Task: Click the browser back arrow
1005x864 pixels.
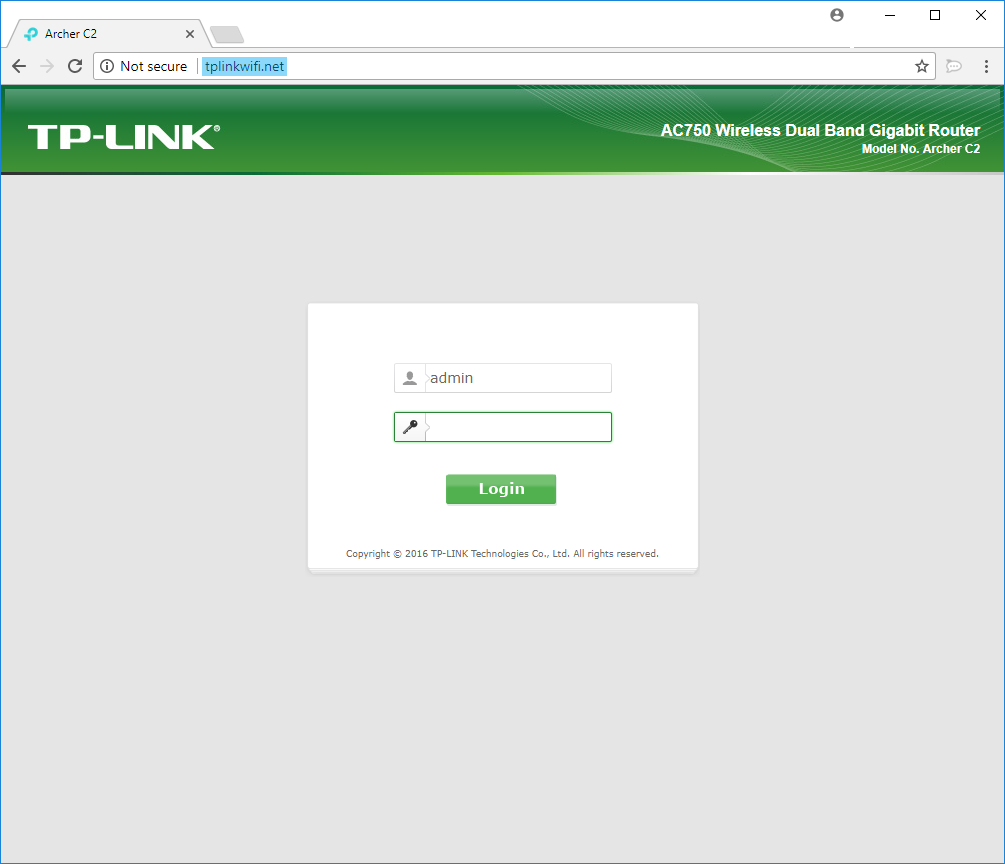Action: click(x=19, y=66)
